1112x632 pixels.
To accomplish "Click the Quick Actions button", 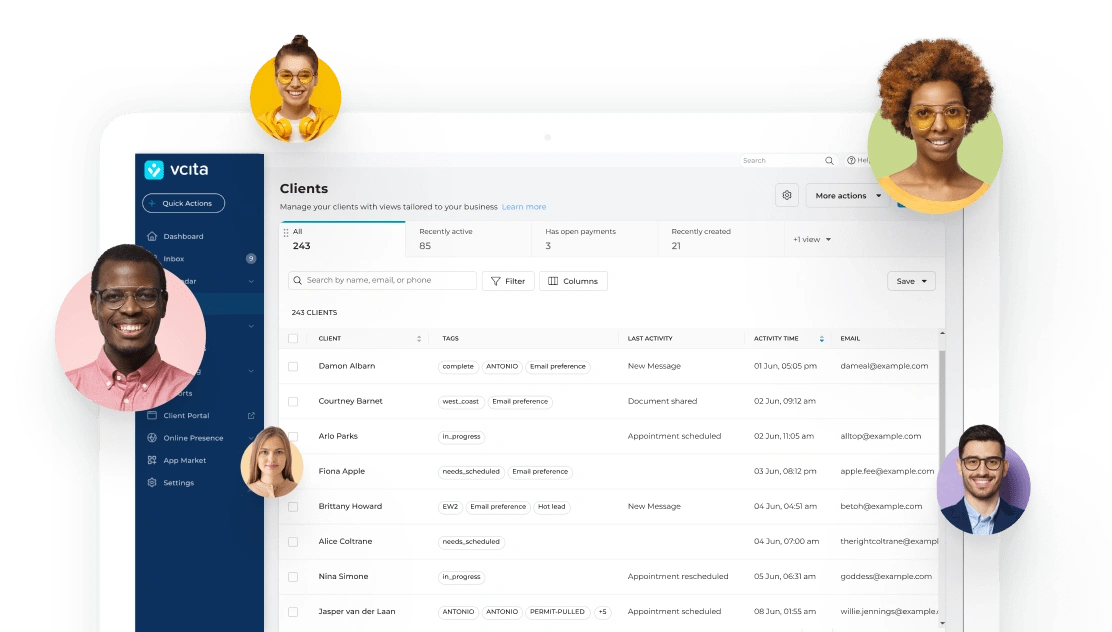I will pyautogui.click(x=183, y=203).
